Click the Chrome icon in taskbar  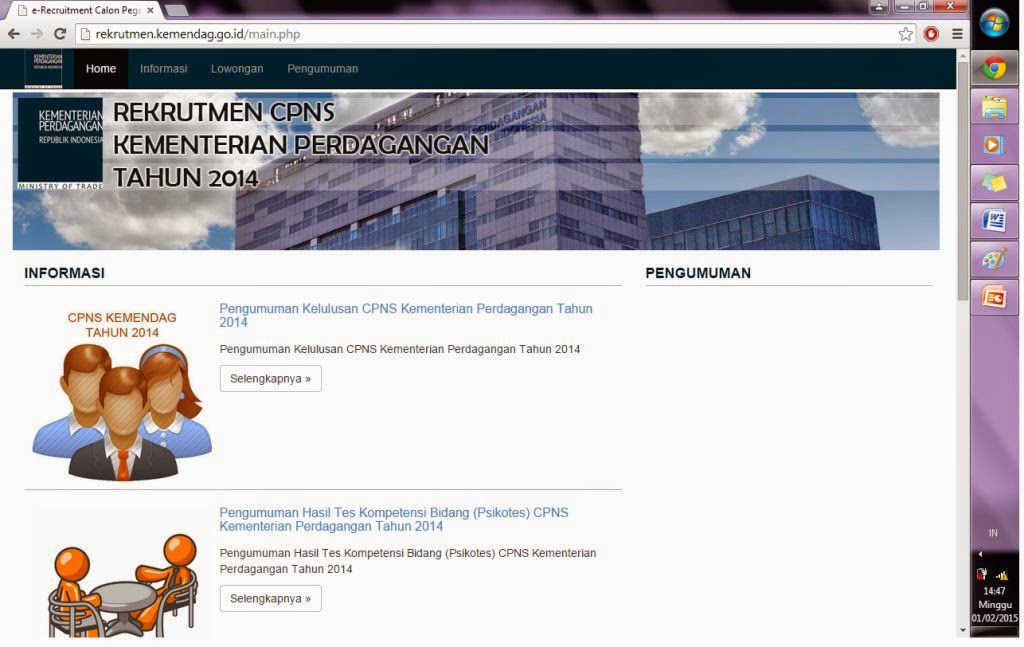pos(994,68)
